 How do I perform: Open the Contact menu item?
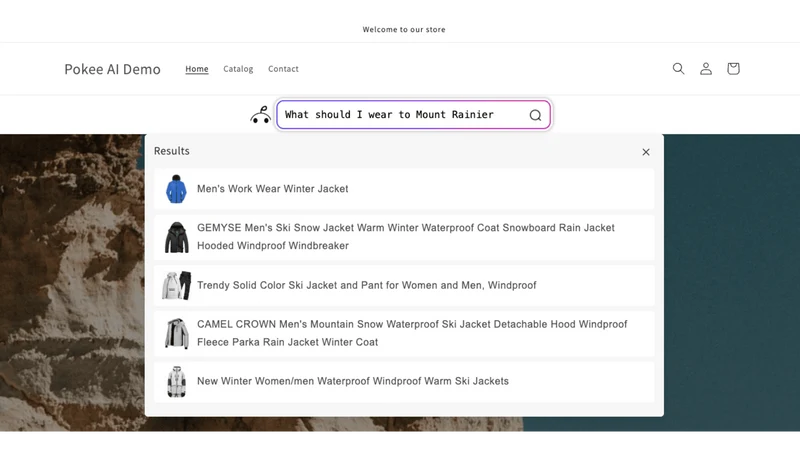click(x=283, y=69)
